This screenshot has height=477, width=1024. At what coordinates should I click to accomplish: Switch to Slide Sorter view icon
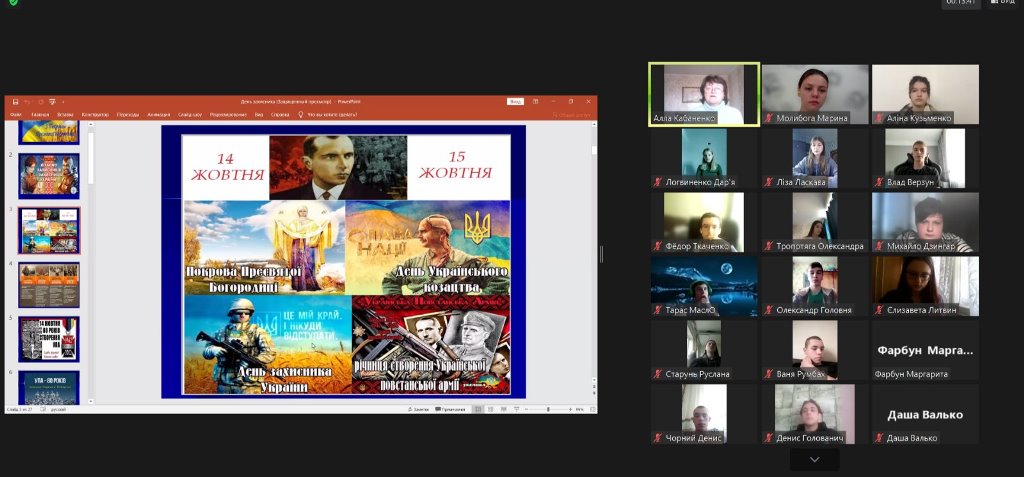[x=491, y=409]
